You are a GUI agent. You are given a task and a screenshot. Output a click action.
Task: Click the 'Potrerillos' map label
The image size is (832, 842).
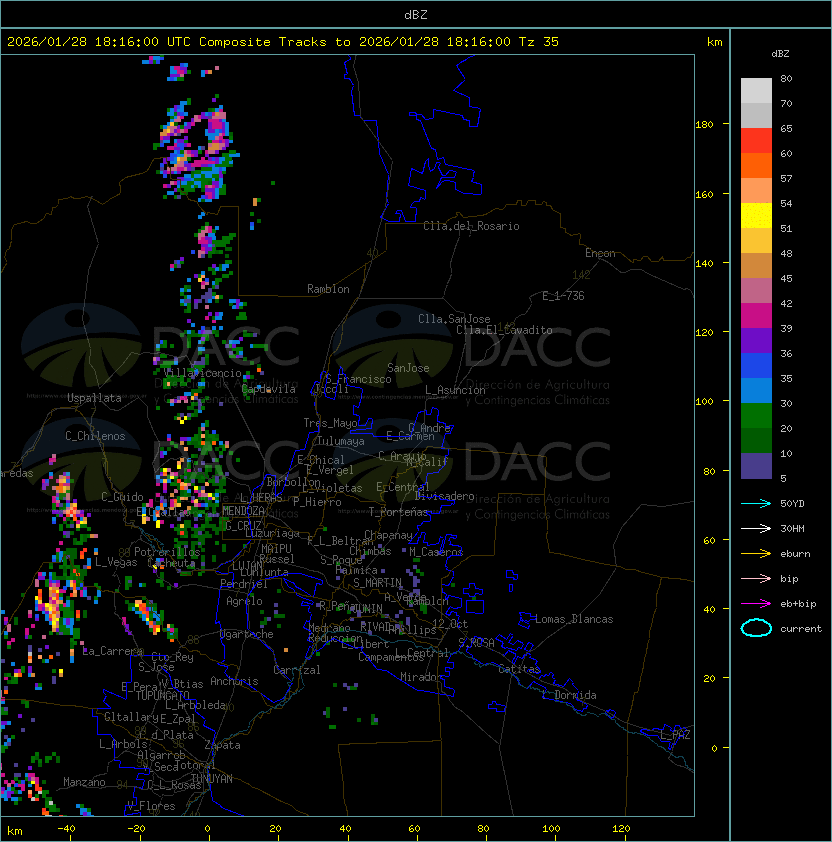(x=167, y=552)
